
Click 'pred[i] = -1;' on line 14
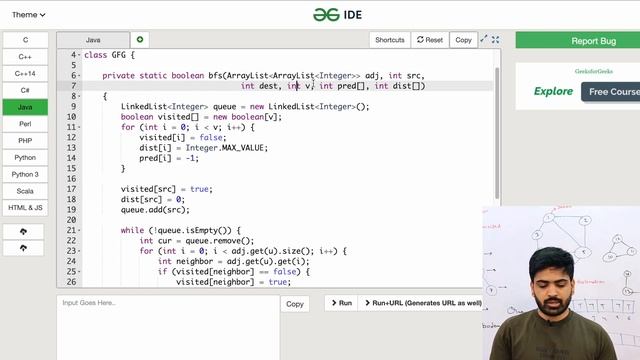pos(169,158)
